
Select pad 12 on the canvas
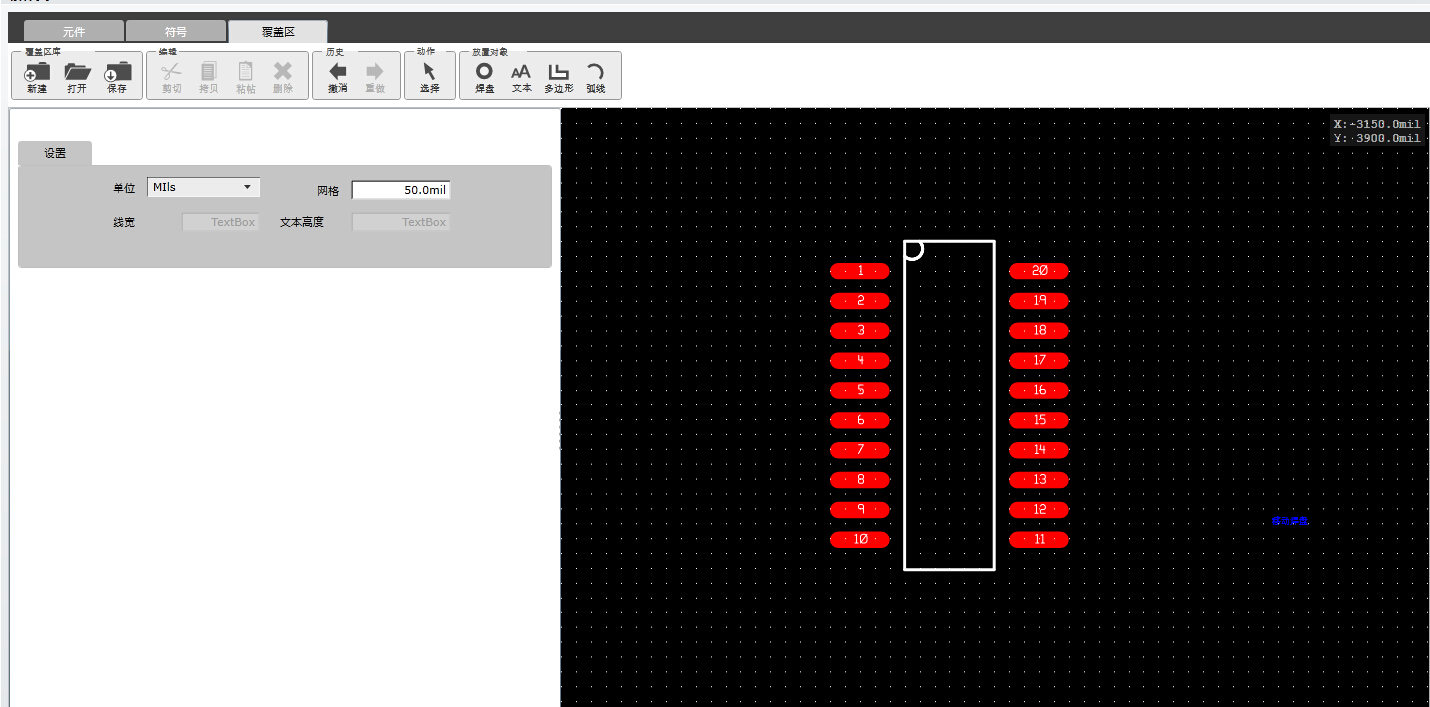tap(1039, 510)
